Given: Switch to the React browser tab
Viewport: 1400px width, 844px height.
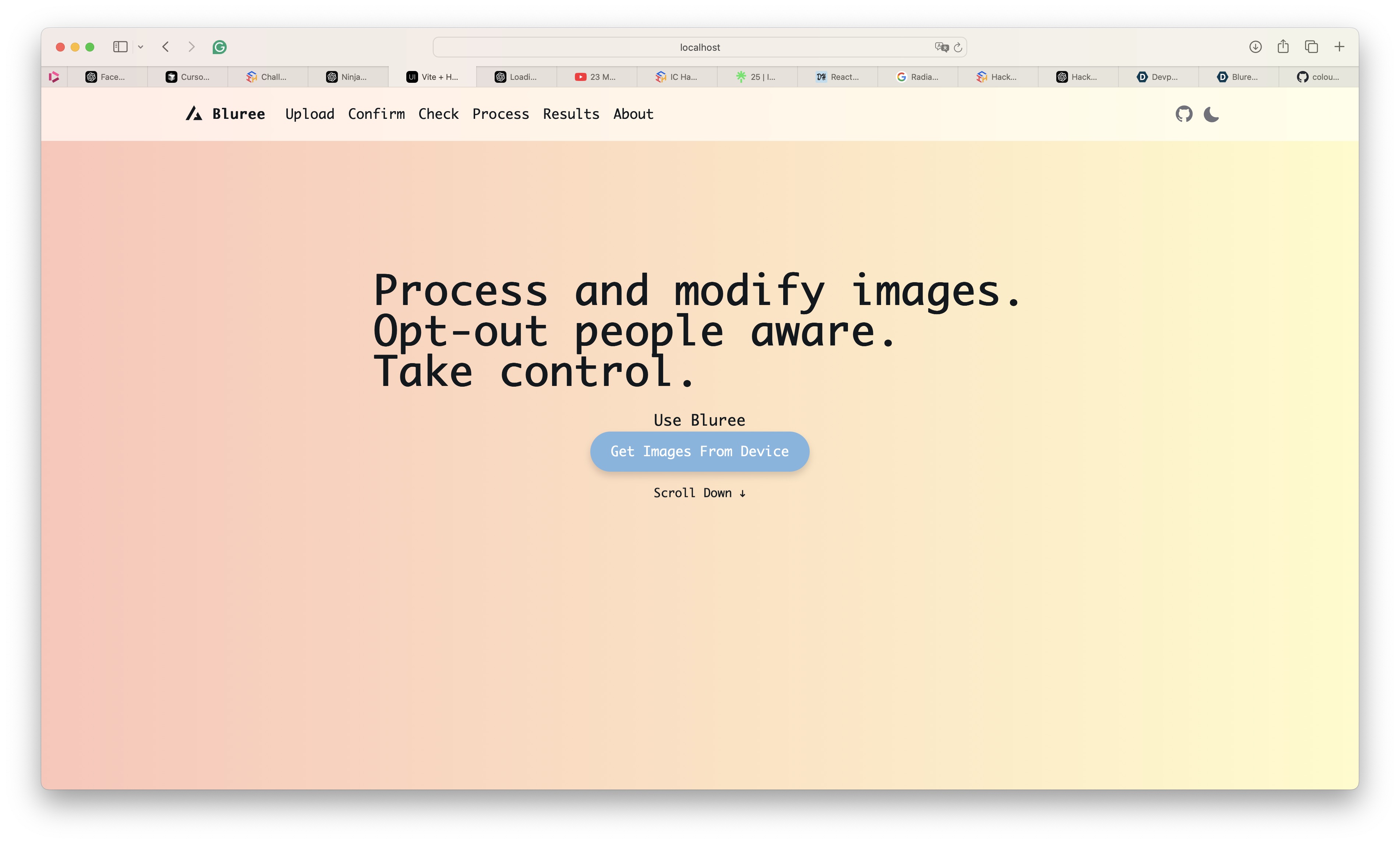Looking at the screenshot, I should [838, 77].
